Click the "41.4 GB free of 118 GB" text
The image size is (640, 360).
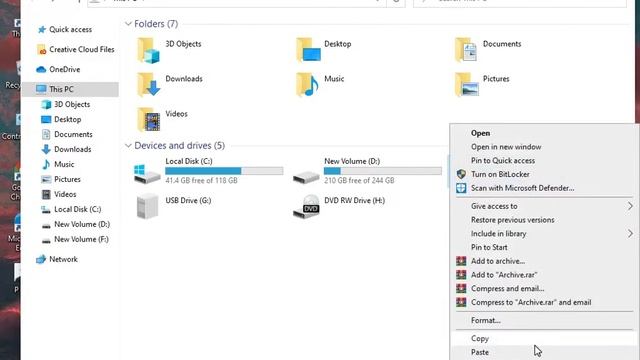coord(201,180)
